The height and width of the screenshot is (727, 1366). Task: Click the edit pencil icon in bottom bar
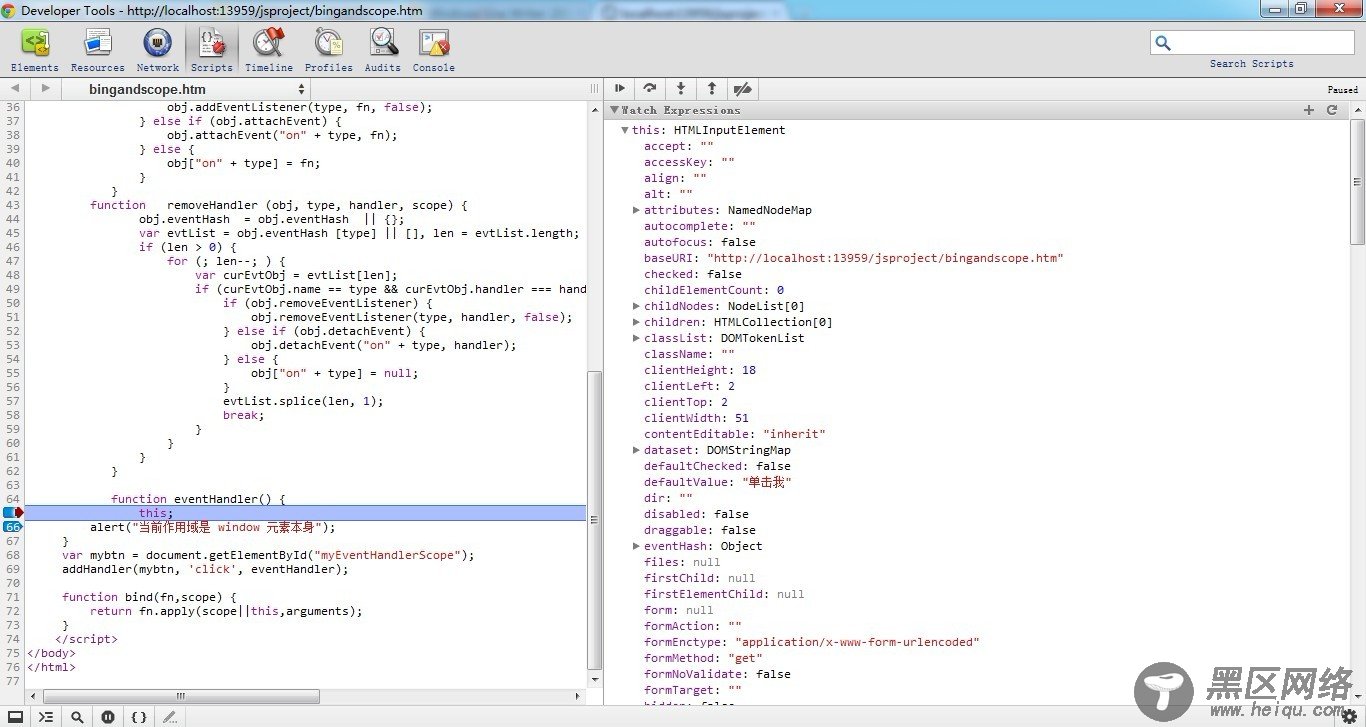pos(170,717)
